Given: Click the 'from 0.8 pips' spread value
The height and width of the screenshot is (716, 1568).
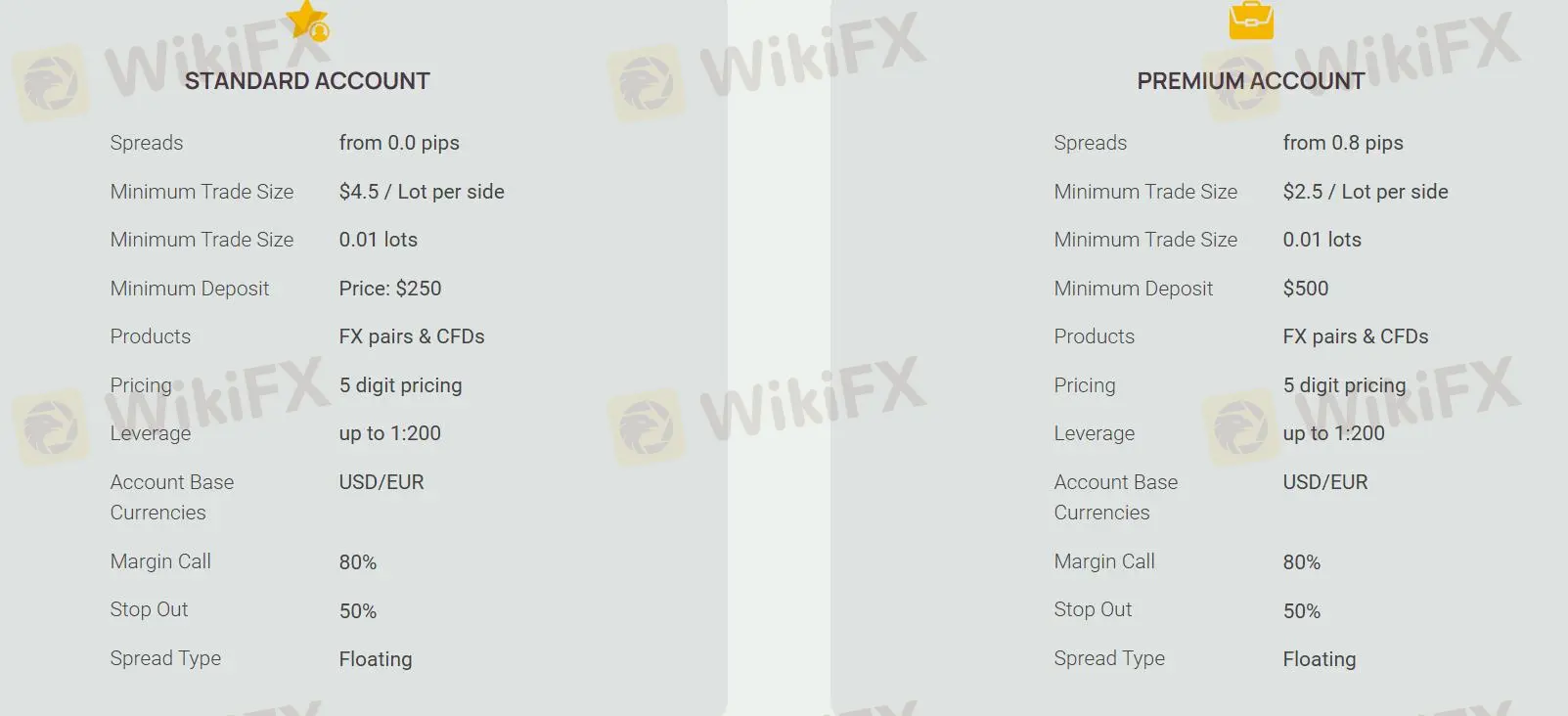Looking at the screenshot, I should [1343, 143].
